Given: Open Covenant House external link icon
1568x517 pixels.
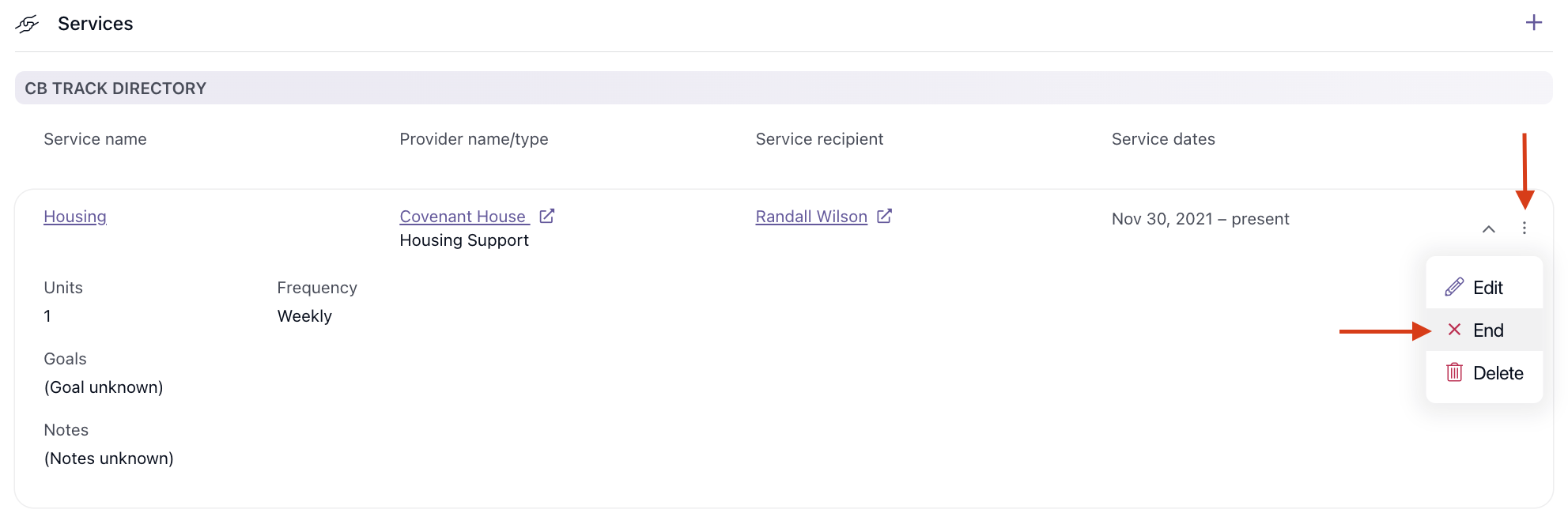Looking at the screenshot, I should (x=547, y=216).
